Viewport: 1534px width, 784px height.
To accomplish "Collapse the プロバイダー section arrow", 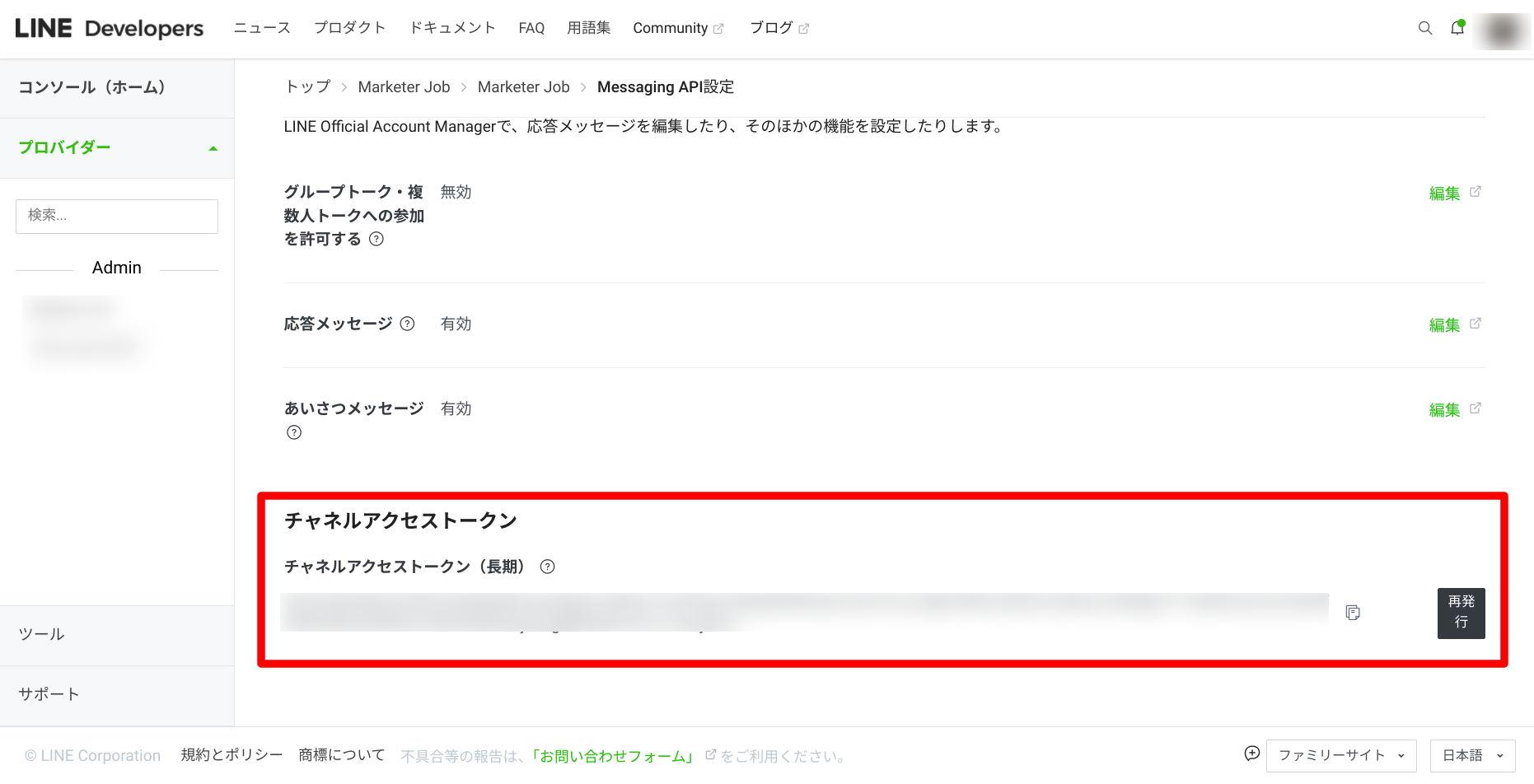I will [x=213, y=148].
